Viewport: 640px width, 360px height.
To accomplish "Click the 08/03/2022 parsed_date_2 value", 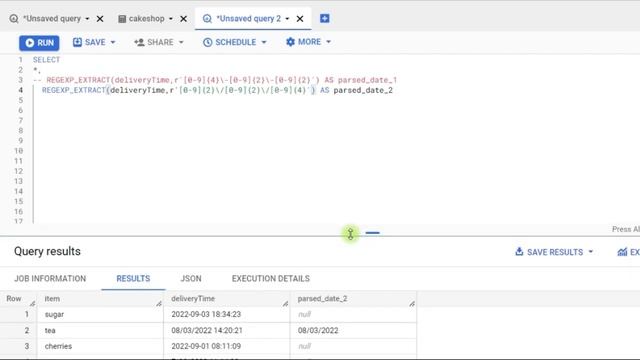I will tap(318, 330).
